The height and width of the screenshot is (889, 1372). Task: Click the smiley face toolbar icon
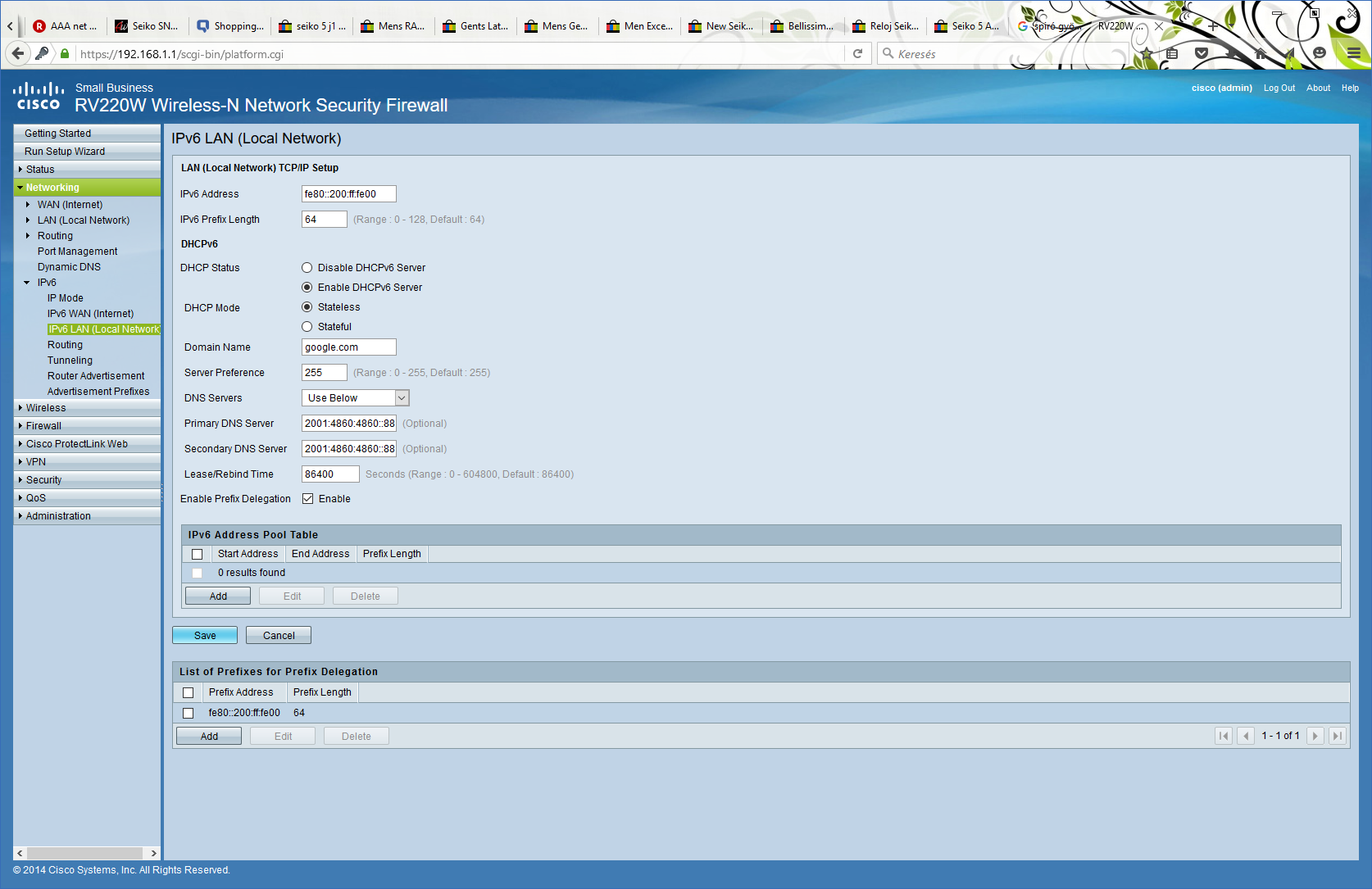point(1320,54)
